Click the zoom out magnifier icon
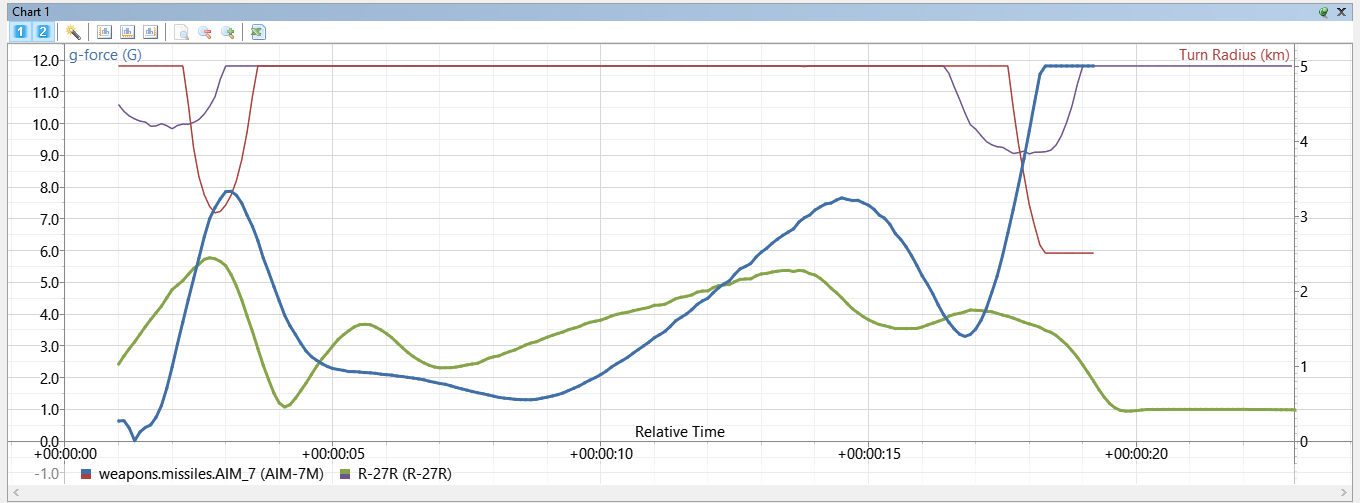Image resolution: width=1360 pixels, height=503 pixels. (205, 31)
